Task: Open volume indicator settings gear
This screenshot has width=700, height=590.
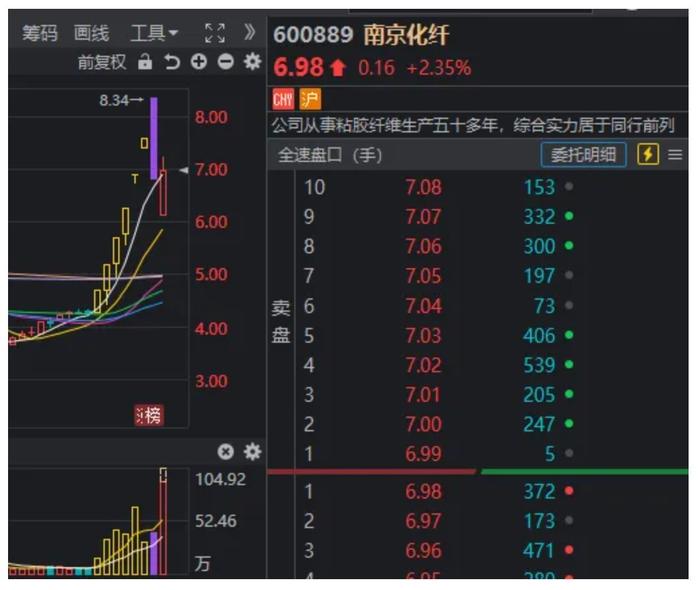Action: coord(252,451)
